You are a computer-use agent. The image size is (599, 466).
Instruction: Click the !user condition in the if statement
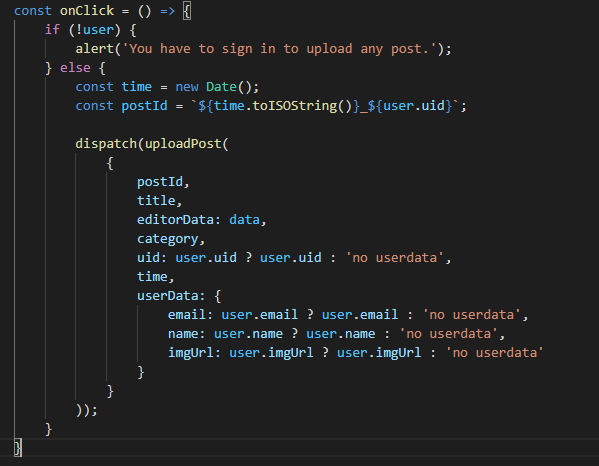pyautogui.click(x=95, y=30)
